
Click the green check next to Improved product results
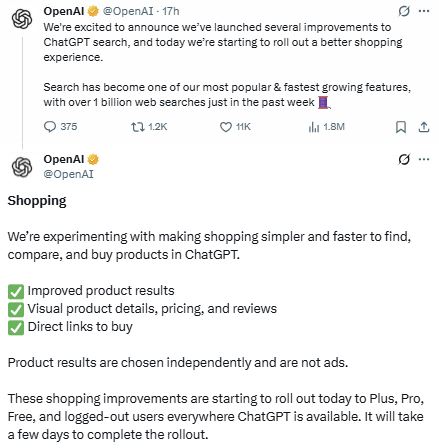(16, 291)
